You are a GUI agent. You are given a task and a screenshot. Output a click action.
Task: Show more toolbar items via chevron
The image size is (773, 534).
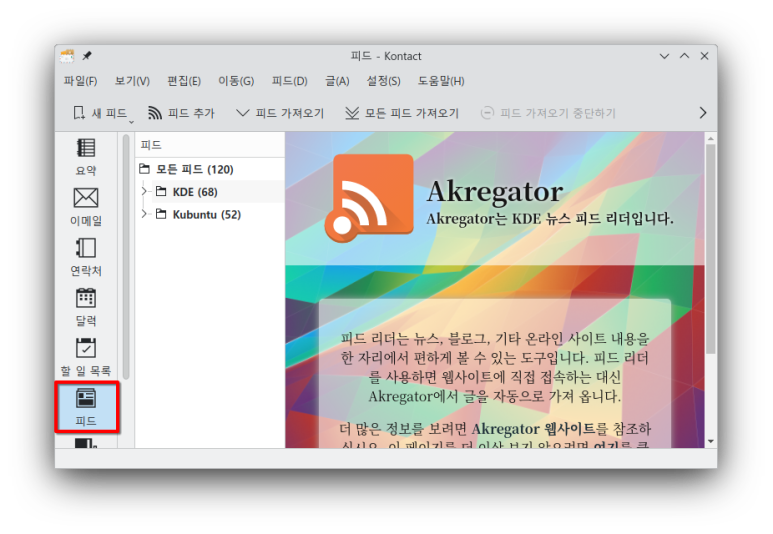click(703, 113)
